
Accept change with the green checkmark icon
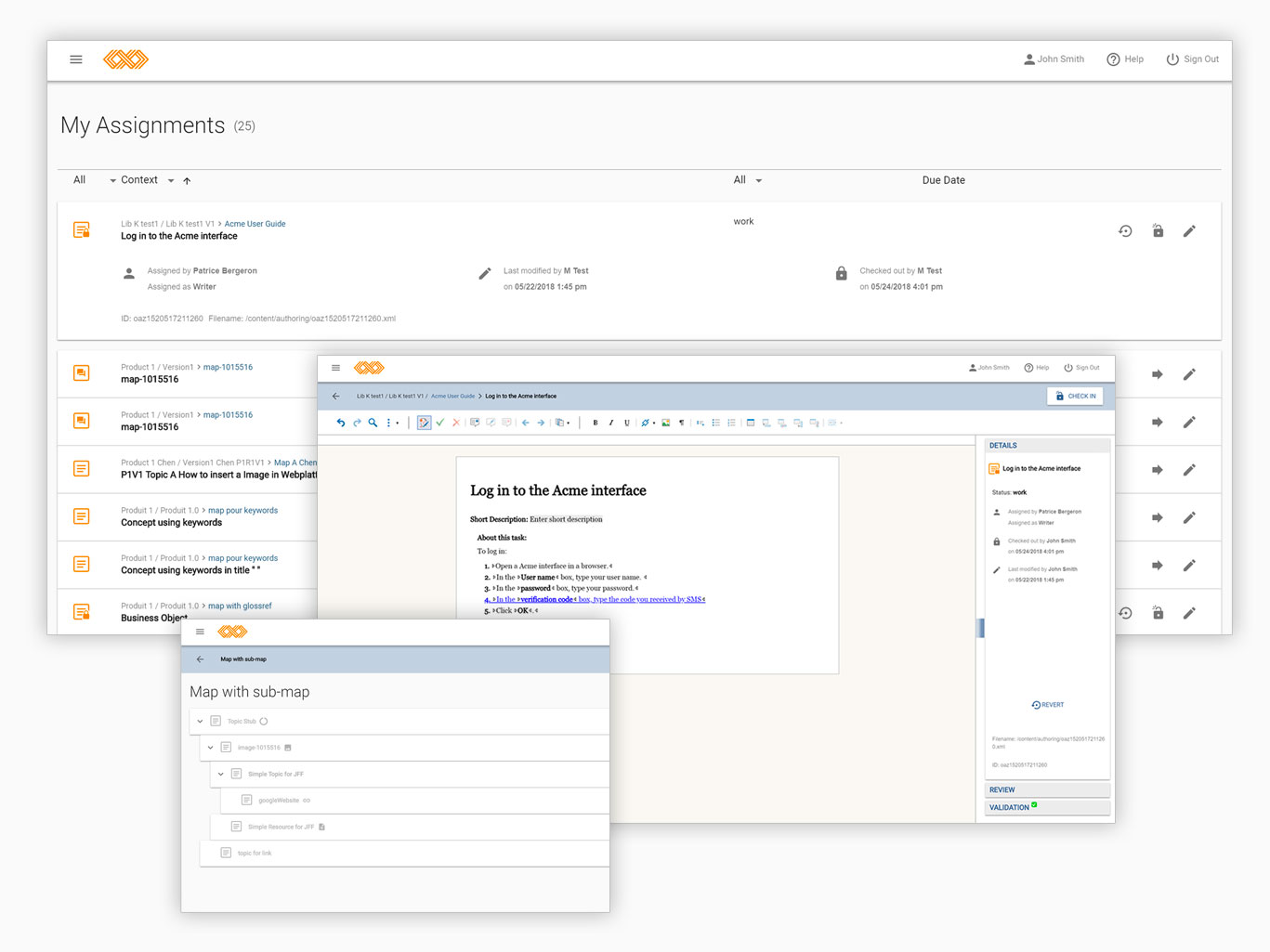[x=440, y=423]
